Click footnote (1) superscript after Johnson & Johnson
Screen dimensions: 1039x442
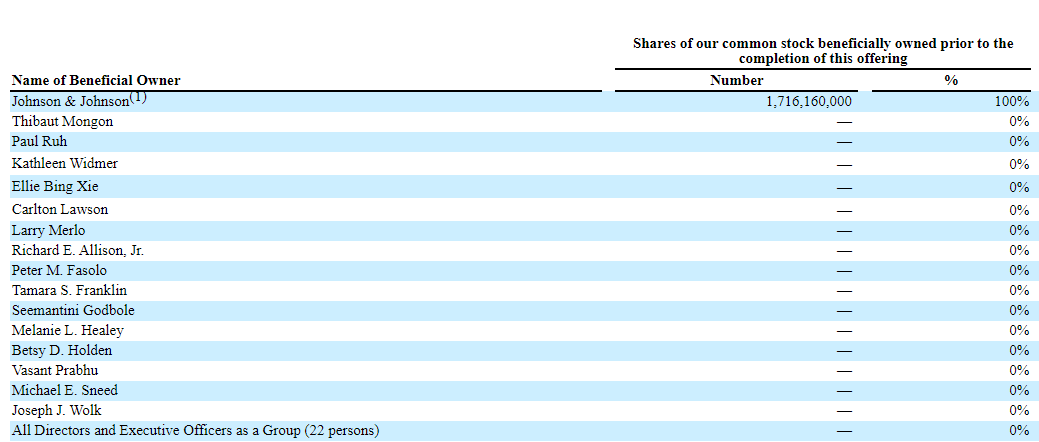pyautogui.click(x=138, y=98)
